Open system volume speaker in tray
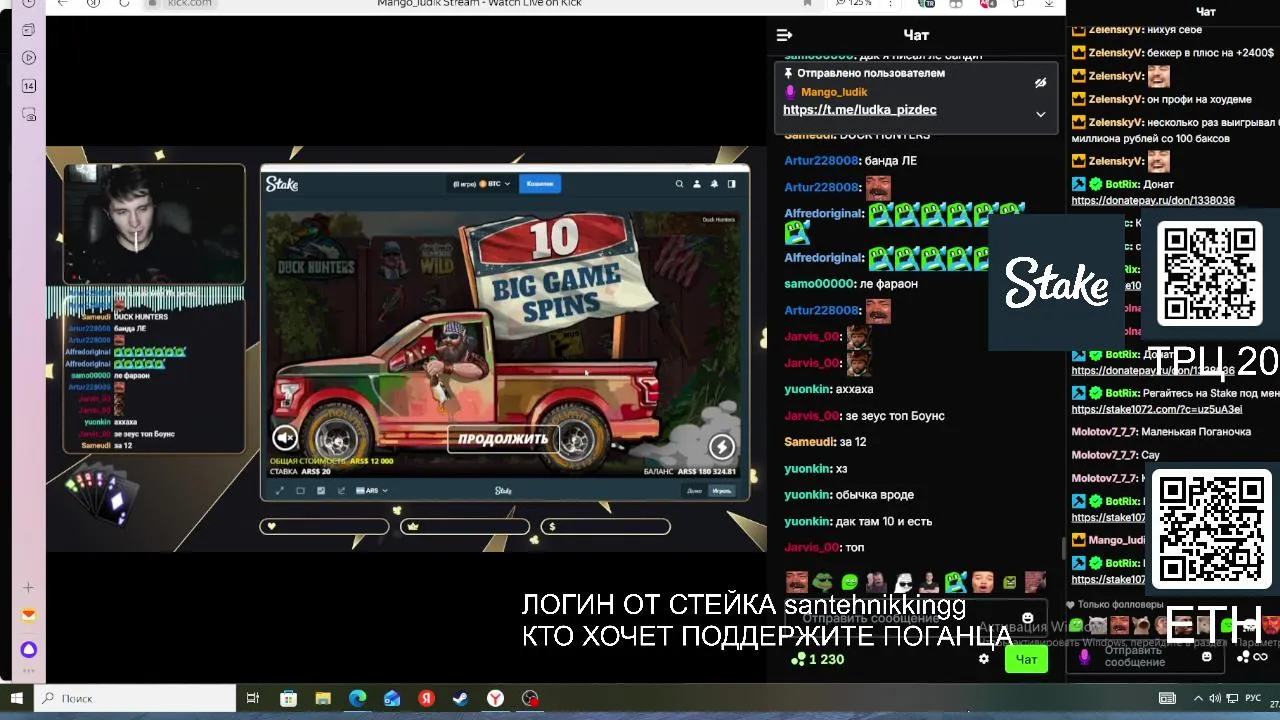The image size is (1280, 720). click(x=1215, y=698)
